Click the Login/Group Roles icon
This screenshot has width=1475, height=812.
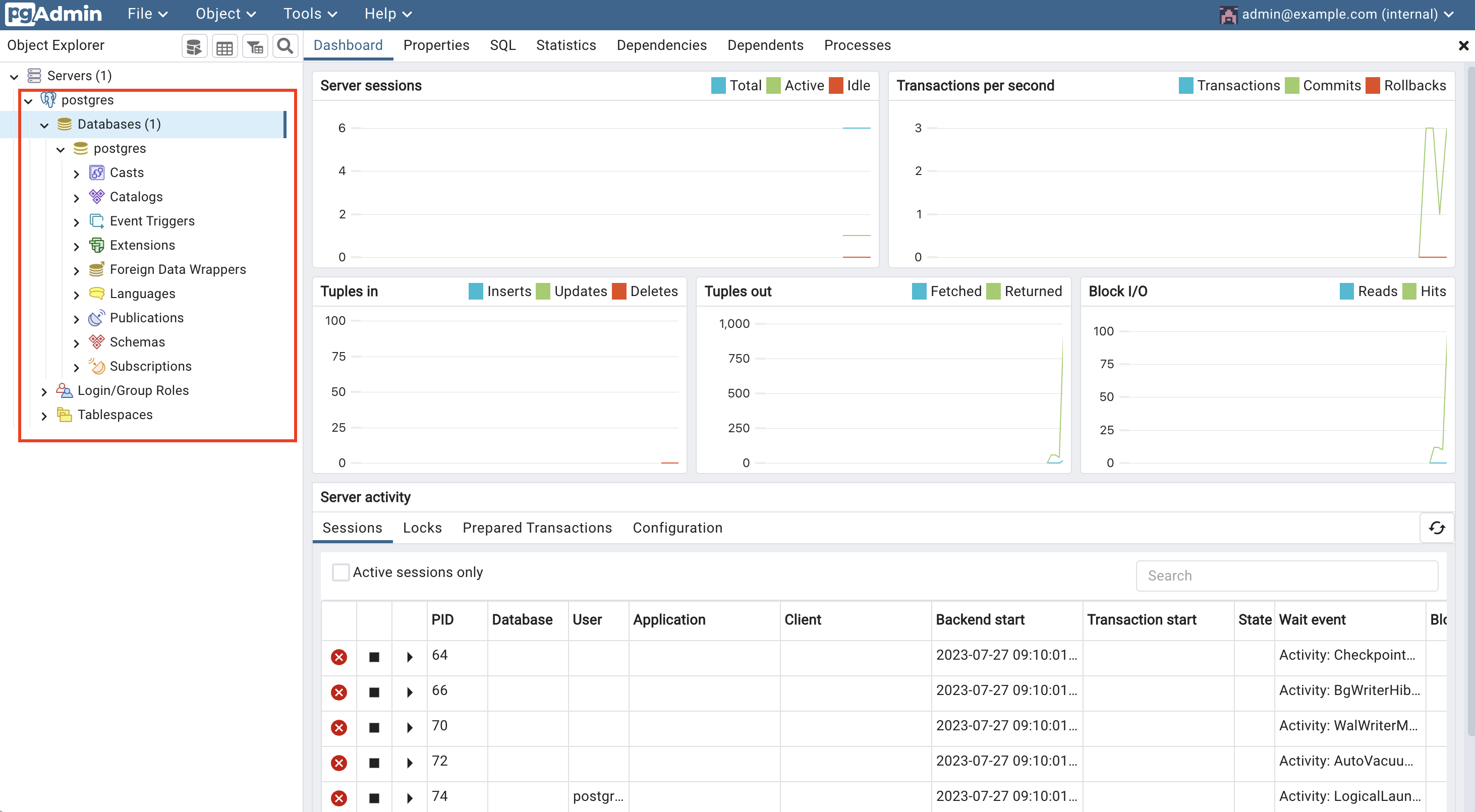tap(64, 390)
